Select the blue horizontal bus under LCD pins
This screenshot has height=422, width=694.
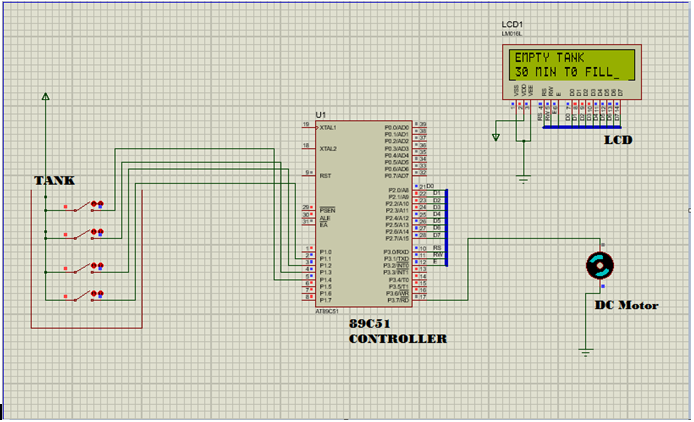pyautogui.click(x=582, y=128)
